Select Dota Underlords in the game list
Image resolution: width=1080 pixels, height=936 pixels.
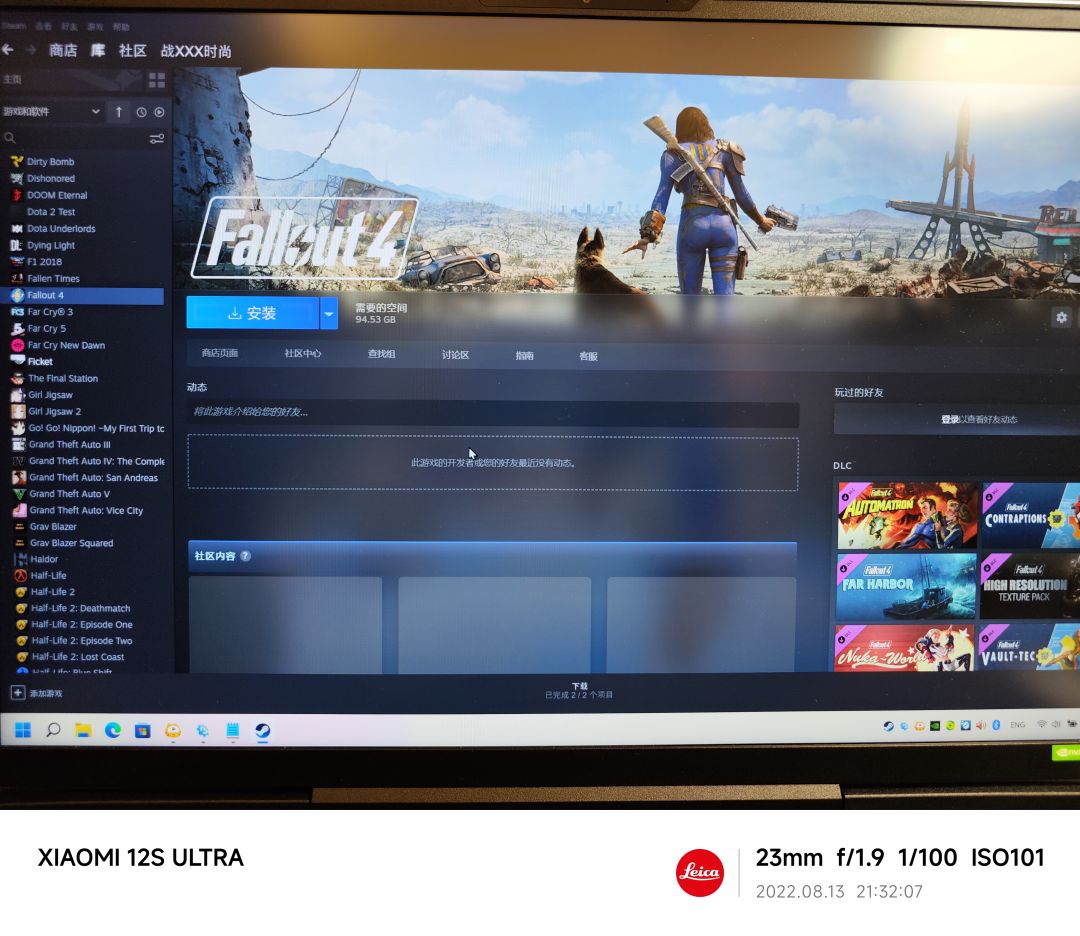61,229
